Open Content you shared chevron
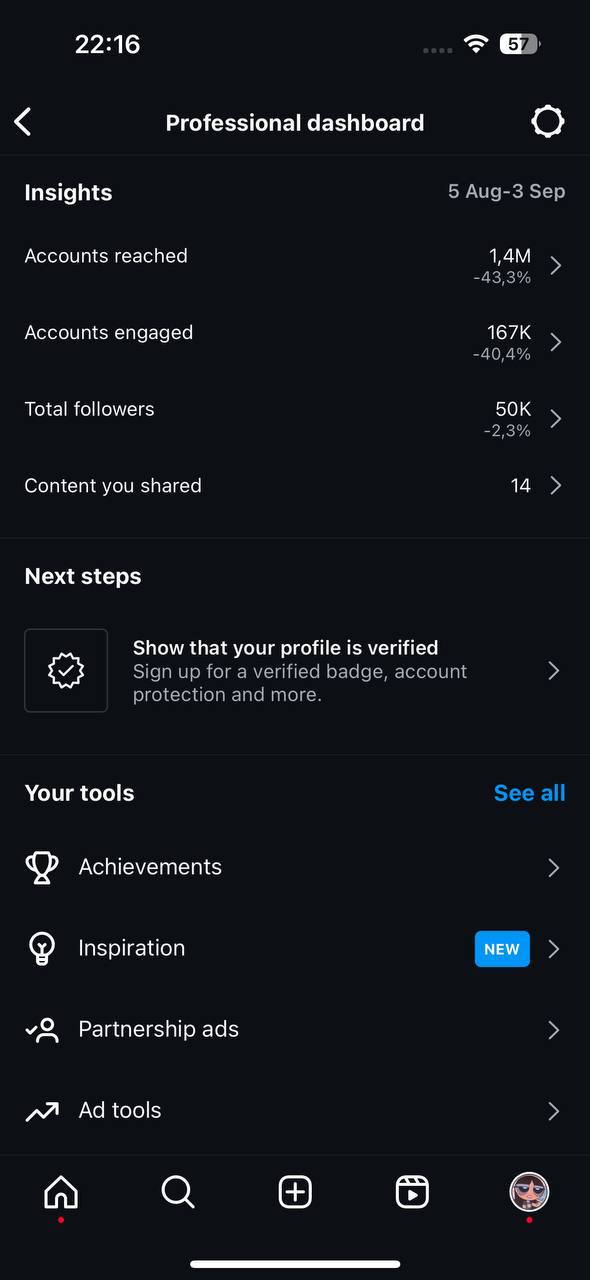The image size is (590, 1280). (556, 486)
